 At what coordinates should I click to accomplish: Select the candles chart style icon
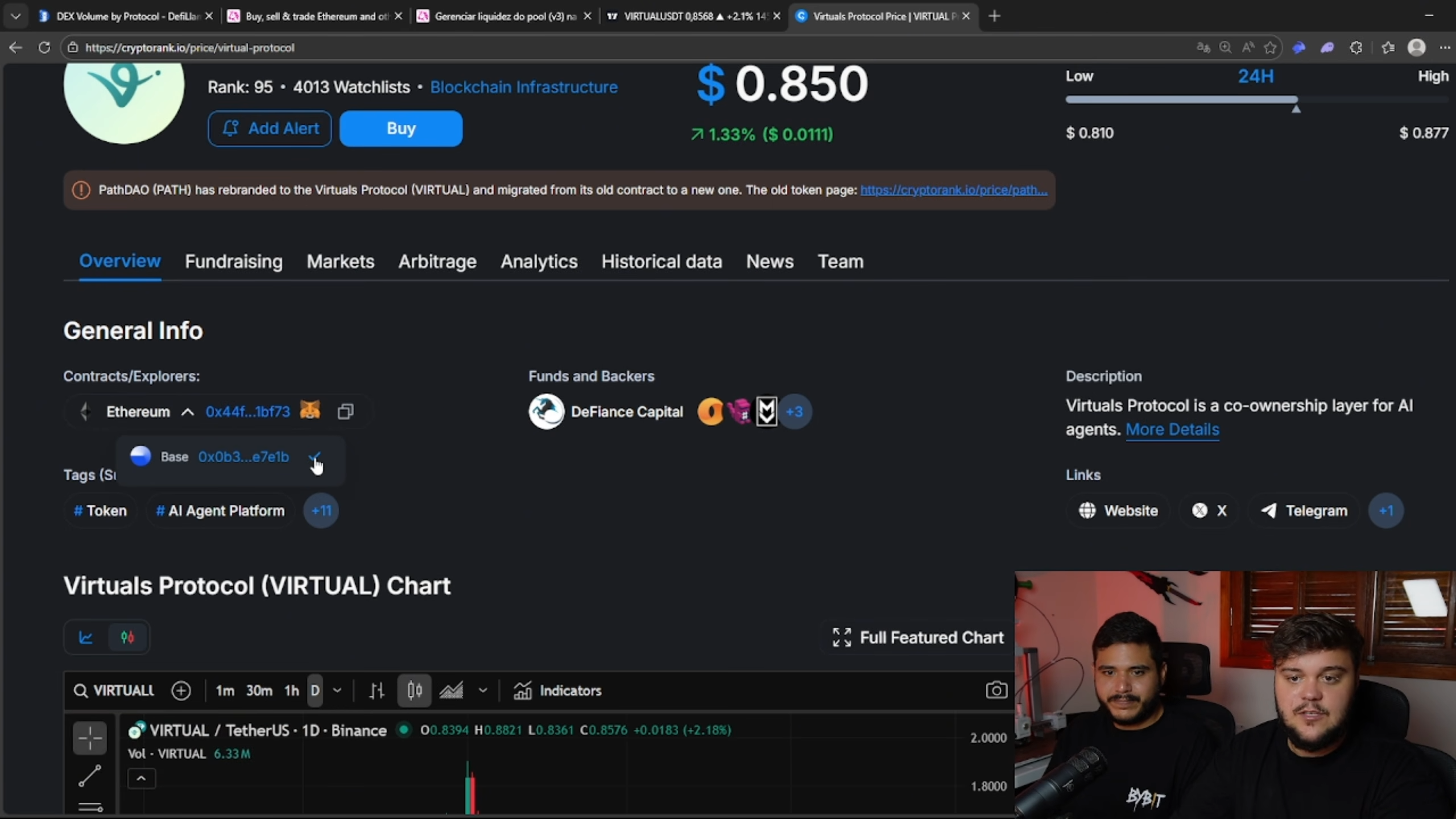[415, 691]
